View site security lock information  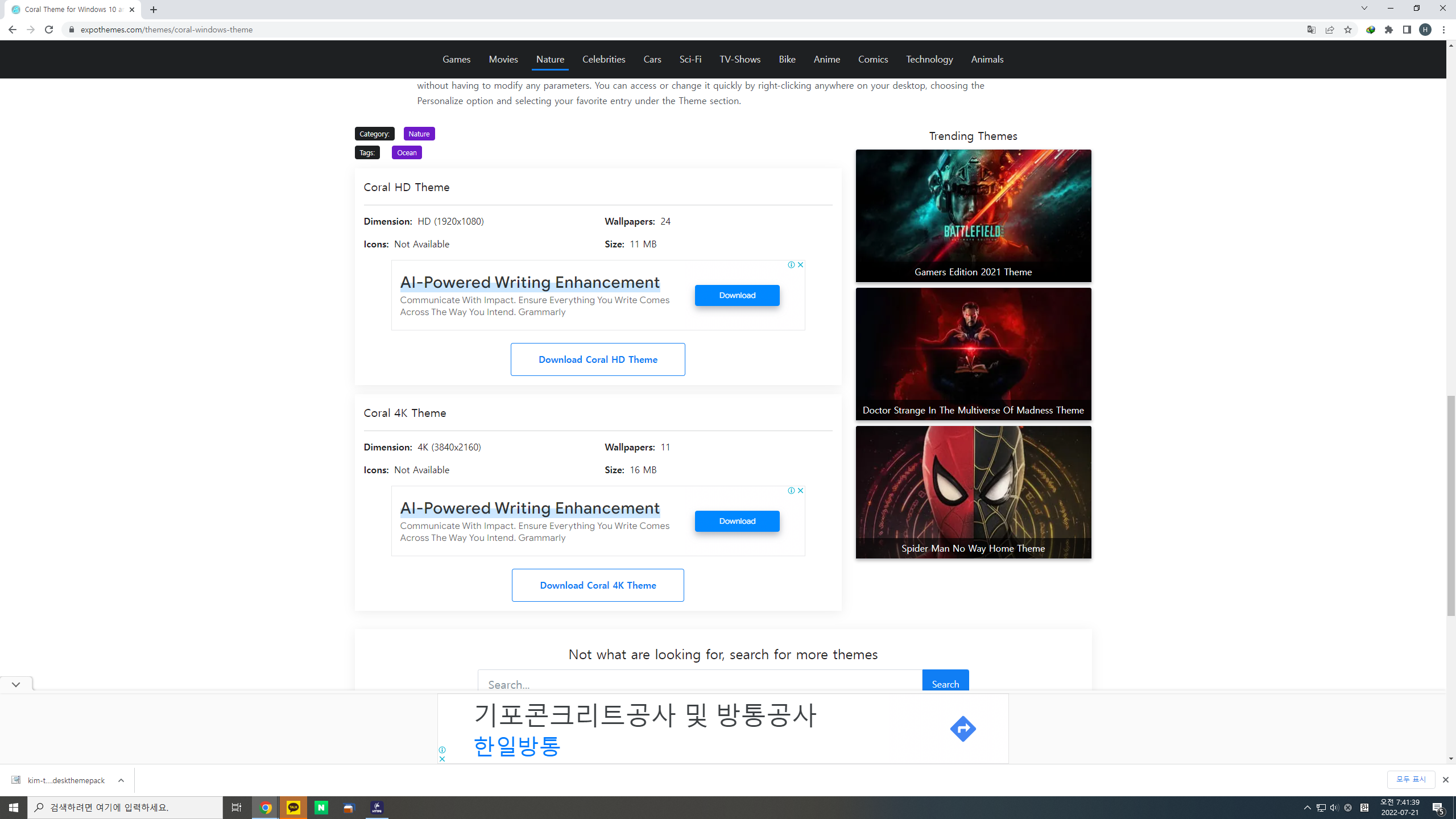coord(72,30)
